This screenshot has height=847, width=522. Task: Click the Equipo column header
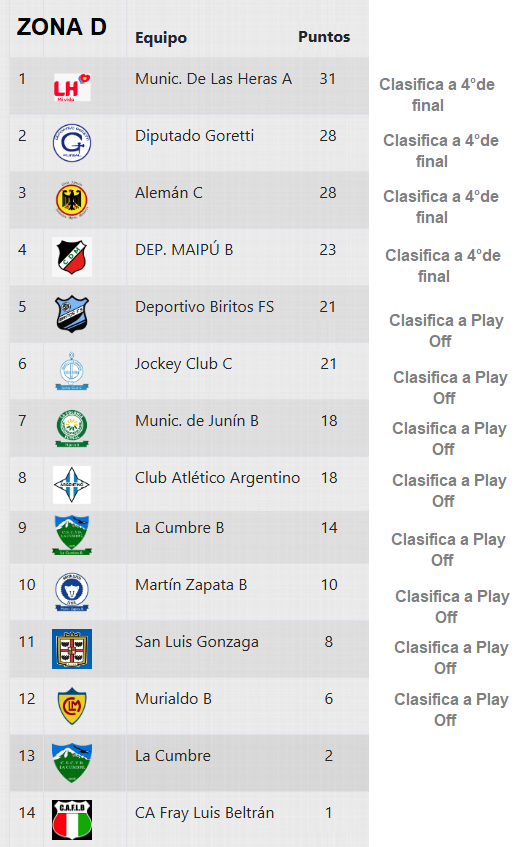(x=161, y=38)
